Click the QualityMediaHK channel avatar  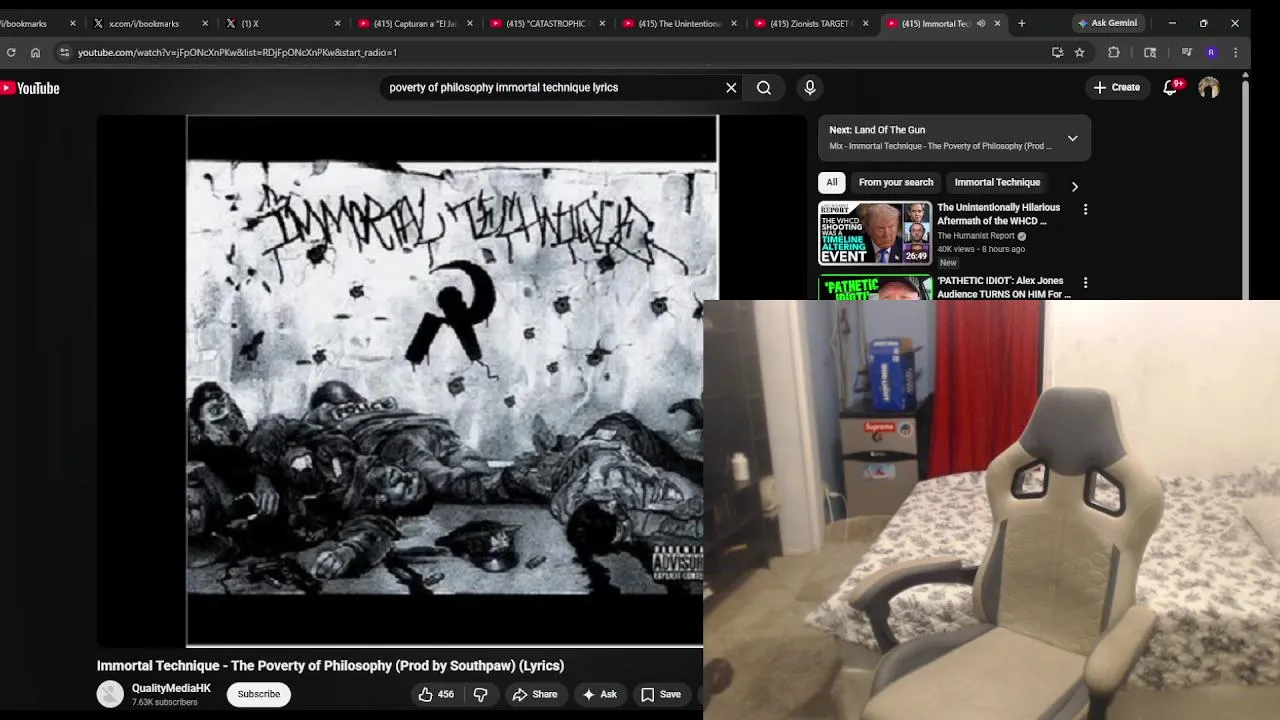[x=110, y=694]
